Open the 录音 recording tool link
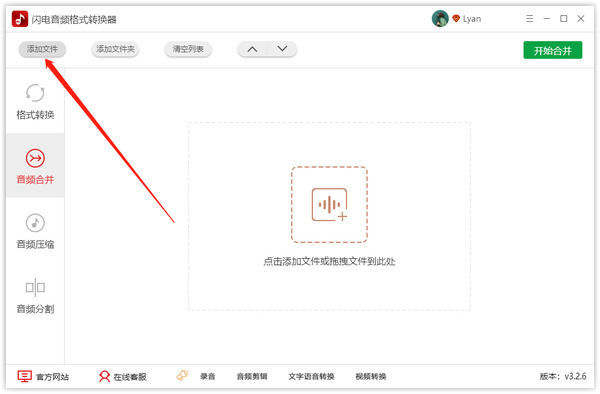Screen dimensions: 600x394 (208, 376)
